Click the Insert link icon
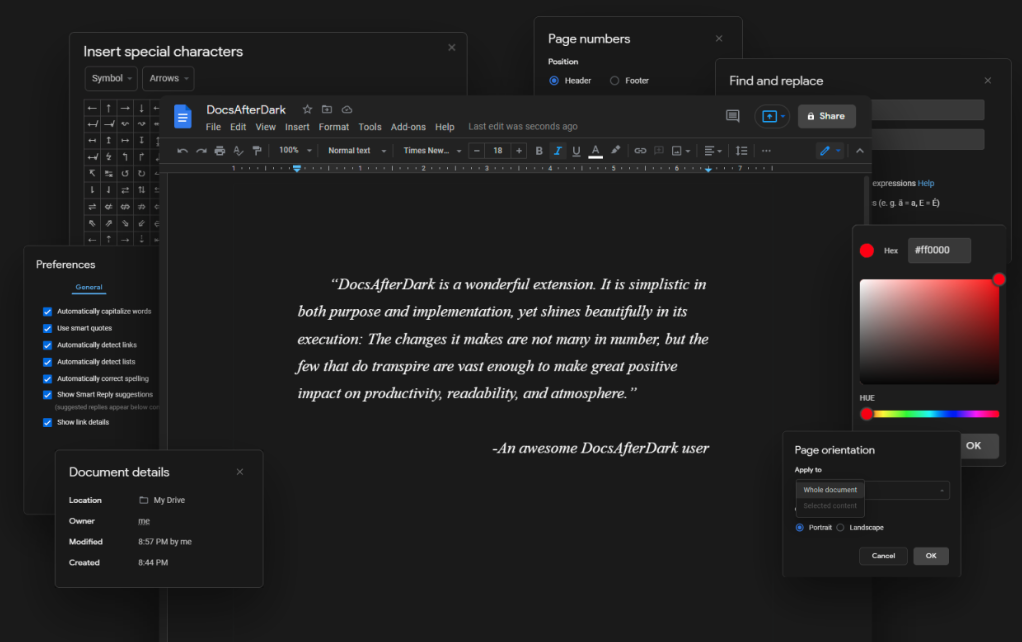The height and width of the screenshot is (642, 1022). point(640,151)
